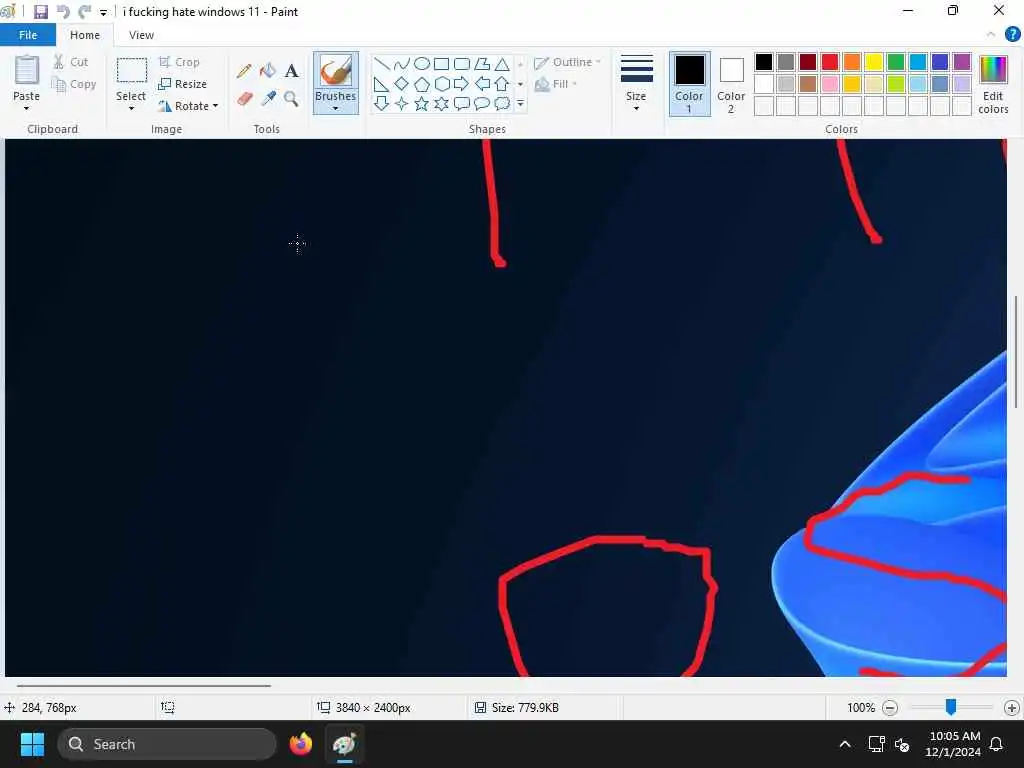Screen dimensions: 1024x768
Task: Choose the Right arrow shape
Action: (462, 84)
